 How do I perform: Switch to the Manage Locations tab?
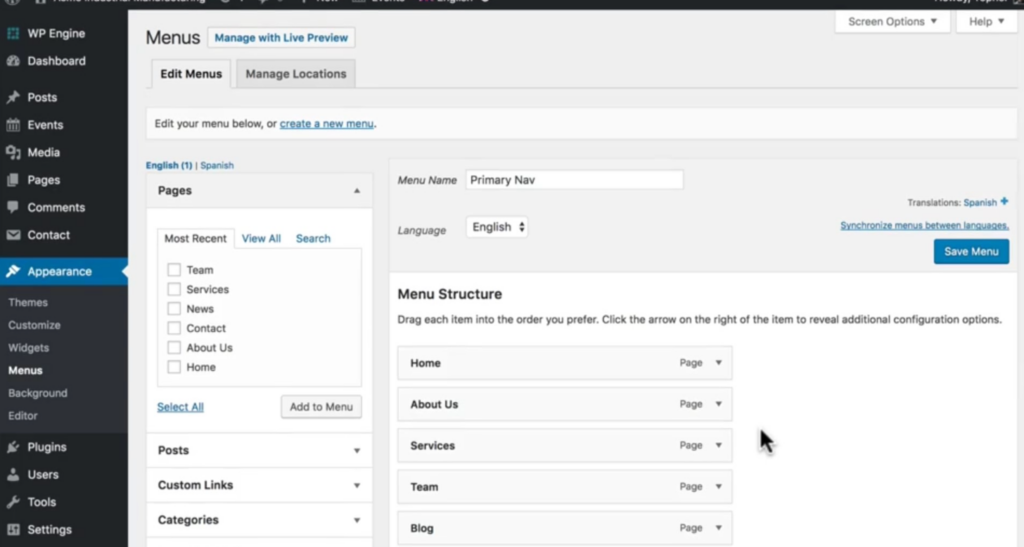[296, 74]
